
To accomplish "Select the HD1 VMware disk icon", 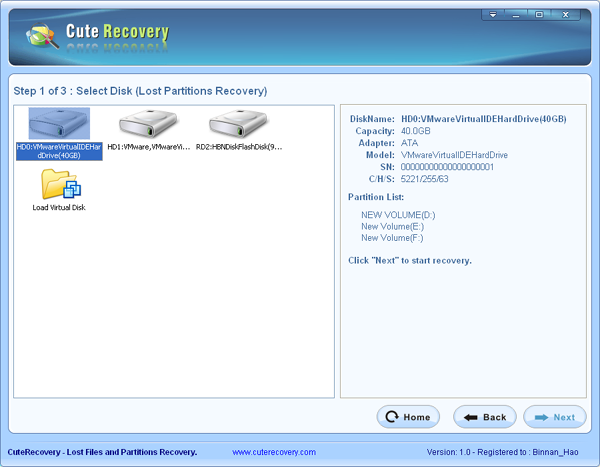I will (149, 123).
